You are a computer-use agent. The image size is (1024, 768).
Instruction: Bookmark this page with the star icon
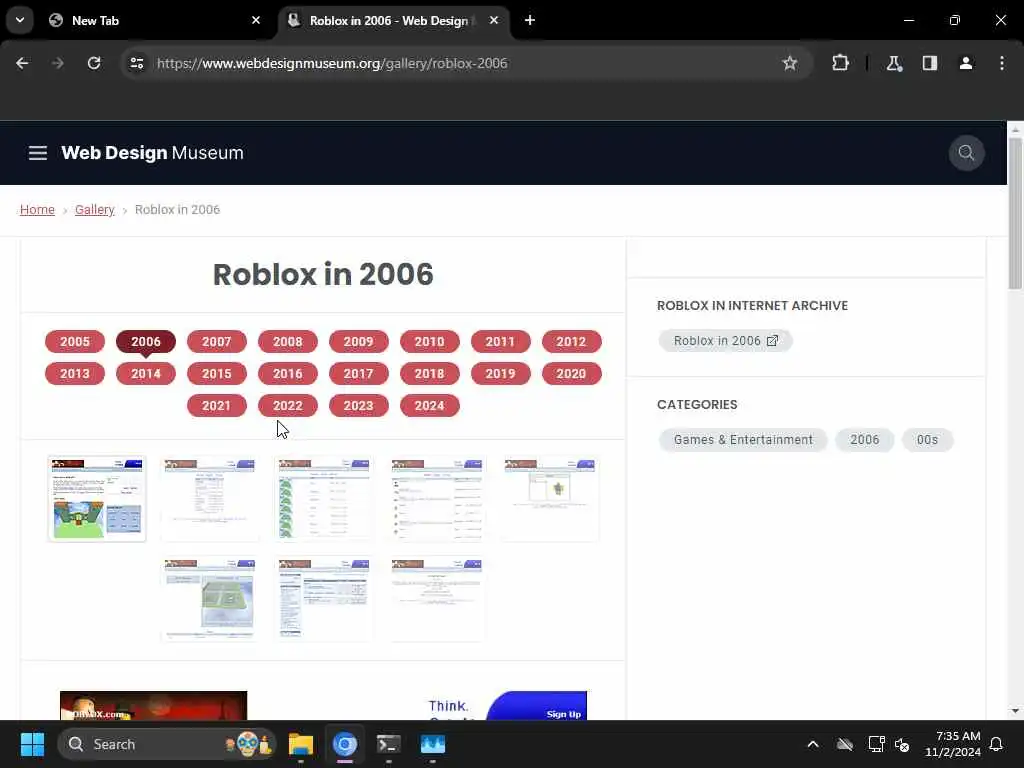tap(790, 63)
